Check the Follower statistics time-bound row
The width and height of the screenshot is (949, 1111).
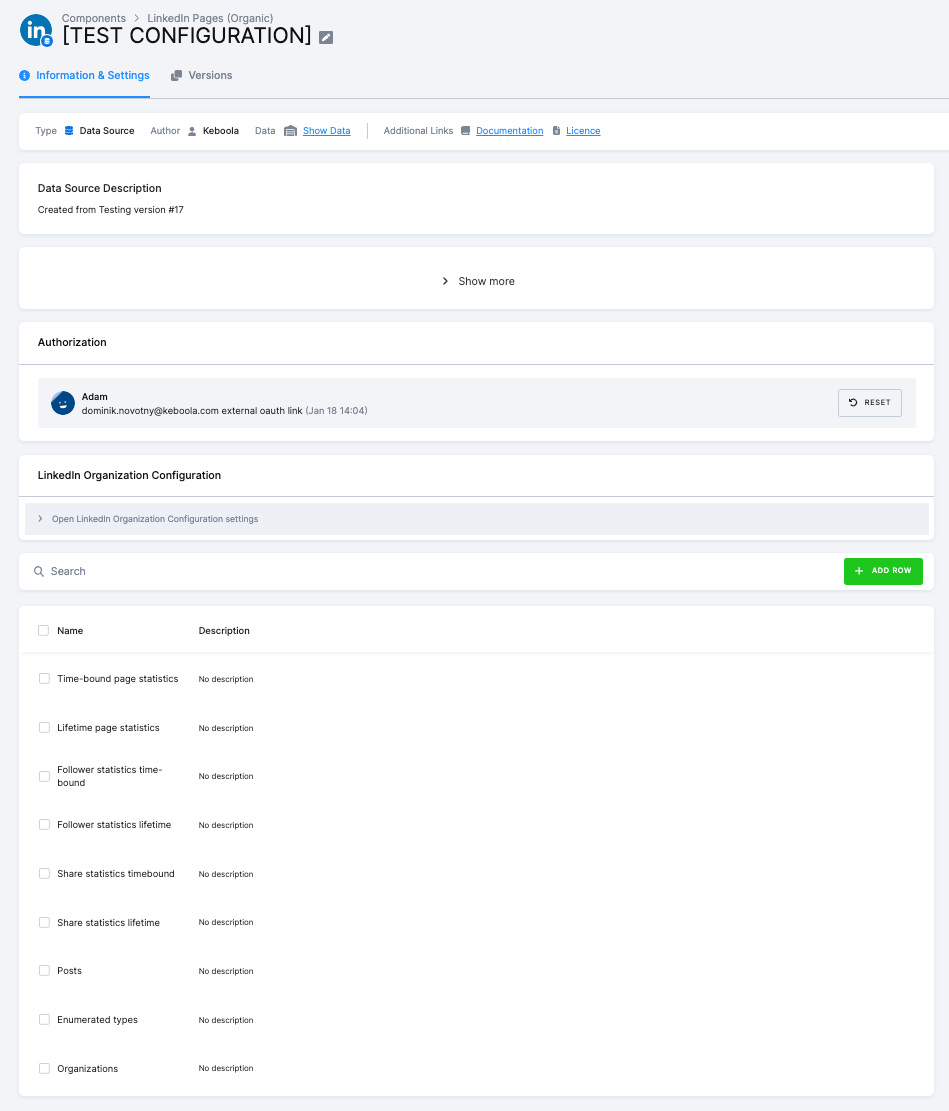[x=44, y=777]
